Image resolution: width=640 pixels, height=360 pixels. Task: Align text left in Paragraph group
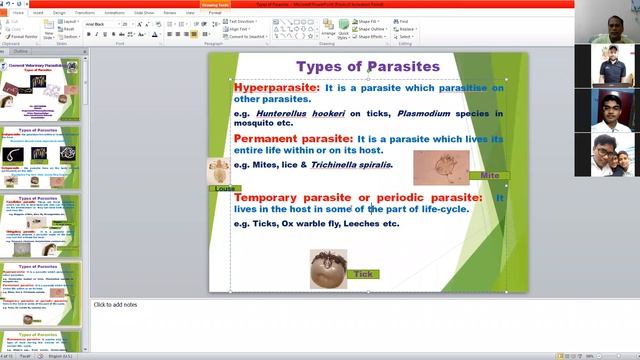pos(169,34)
